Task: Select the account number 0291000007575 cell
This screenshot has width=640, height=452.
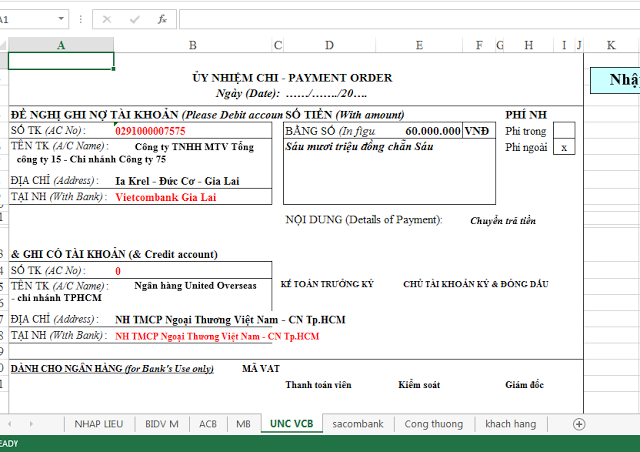Action: point(150,131)
